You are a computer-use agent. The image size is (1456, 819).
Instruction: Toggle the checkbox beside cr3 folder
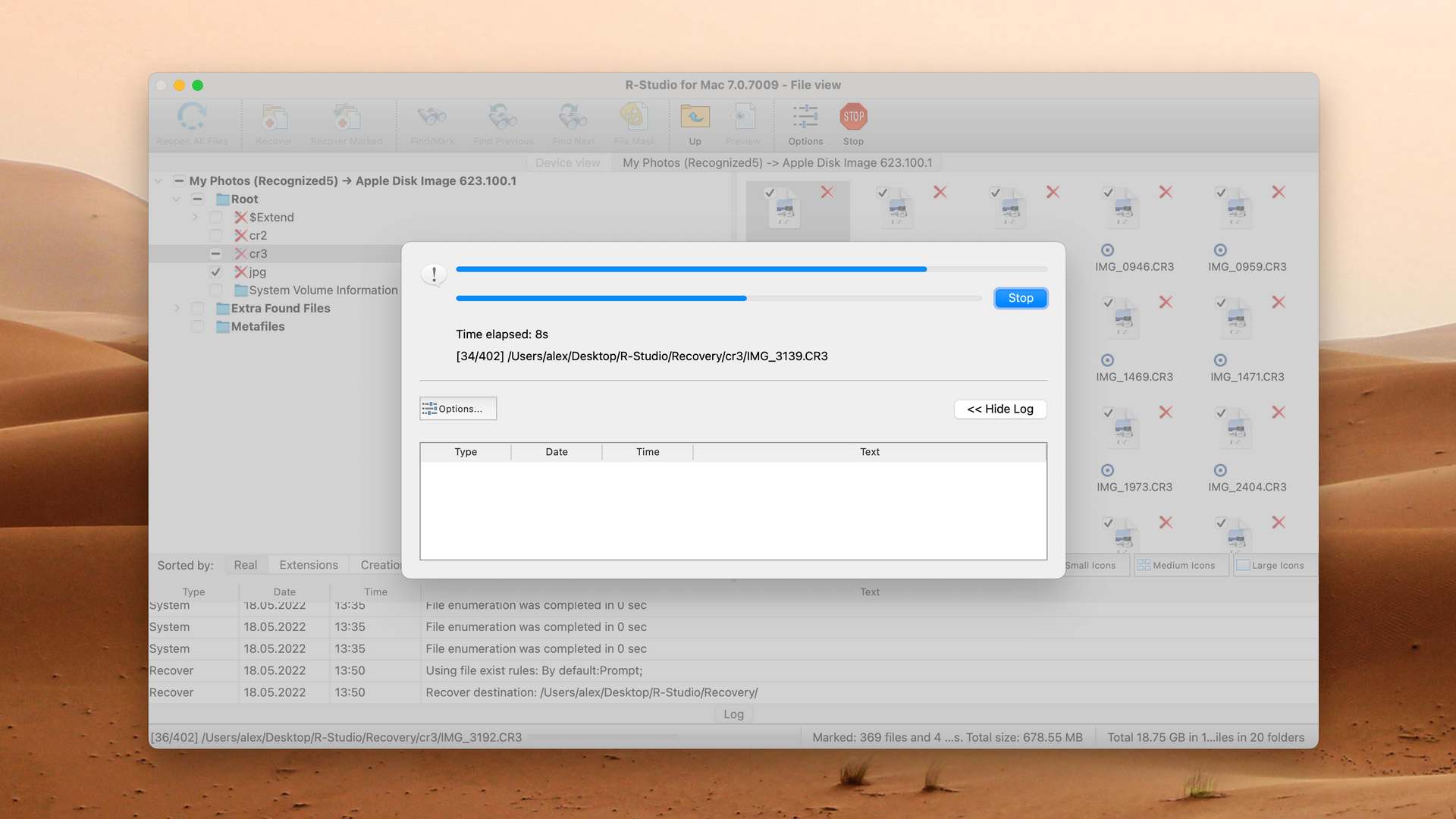pyautogui.click(x=216, y=254)
